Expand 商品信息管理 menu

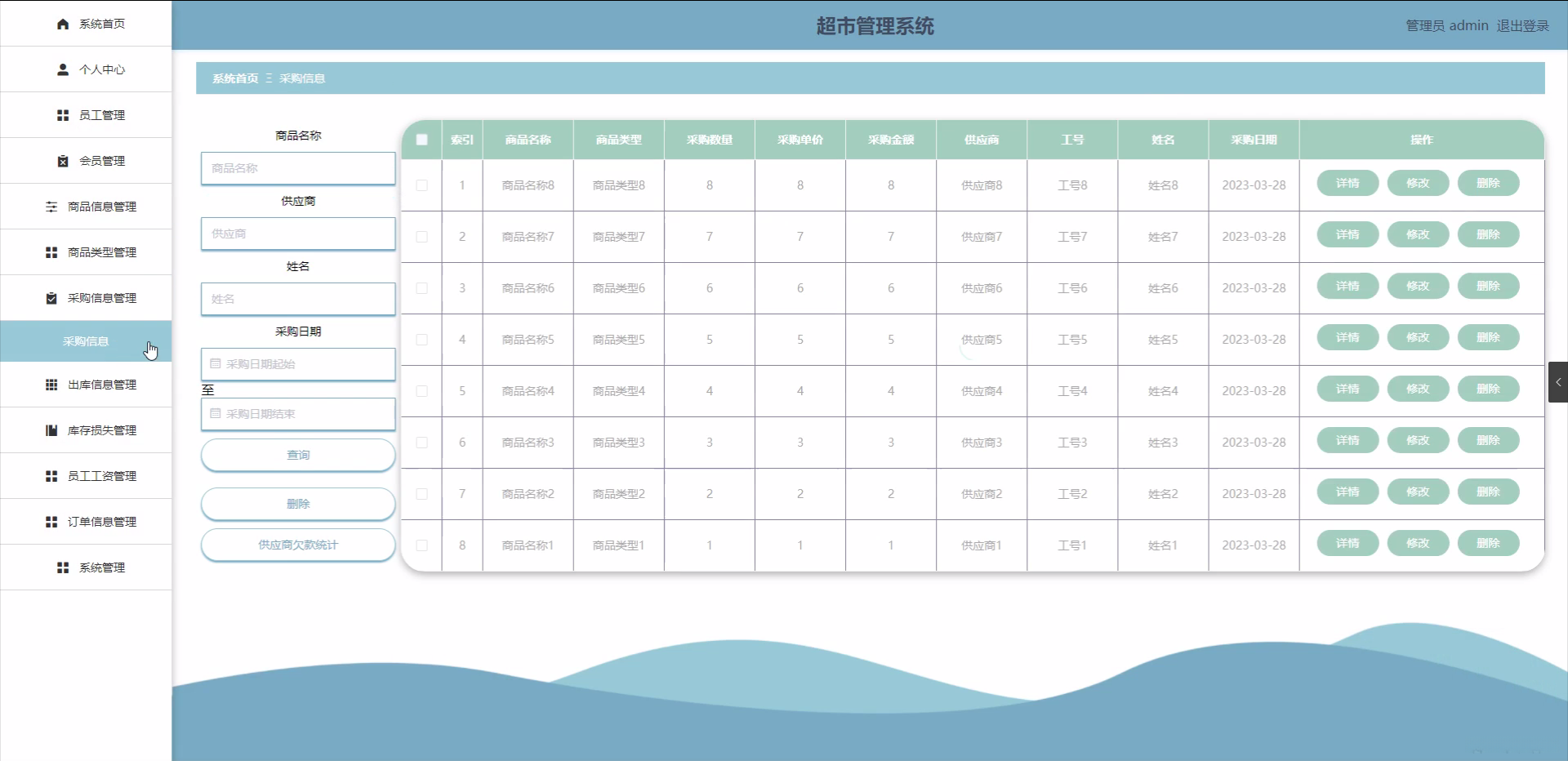click(86, 207)
